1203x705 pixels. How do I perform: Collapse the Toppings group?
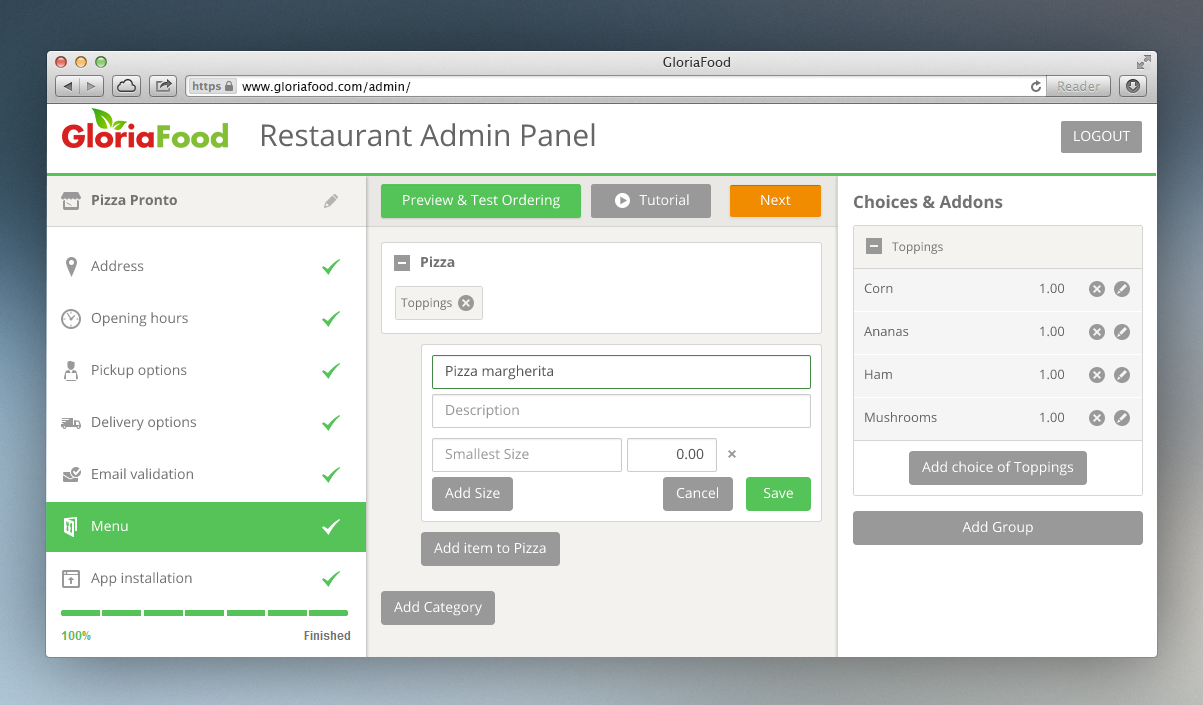[874, 246]
